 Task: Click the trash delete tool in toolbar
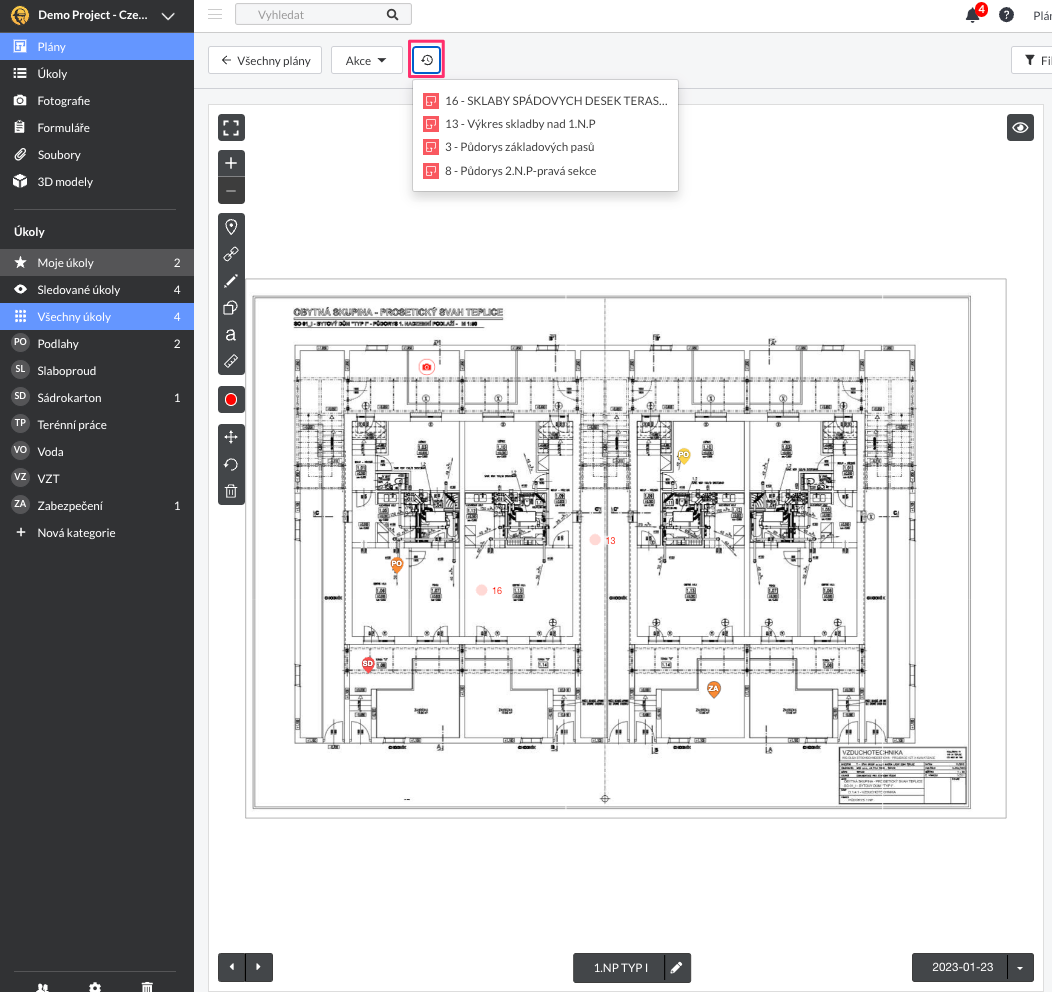pyautogui.click(x=231, y=491)
